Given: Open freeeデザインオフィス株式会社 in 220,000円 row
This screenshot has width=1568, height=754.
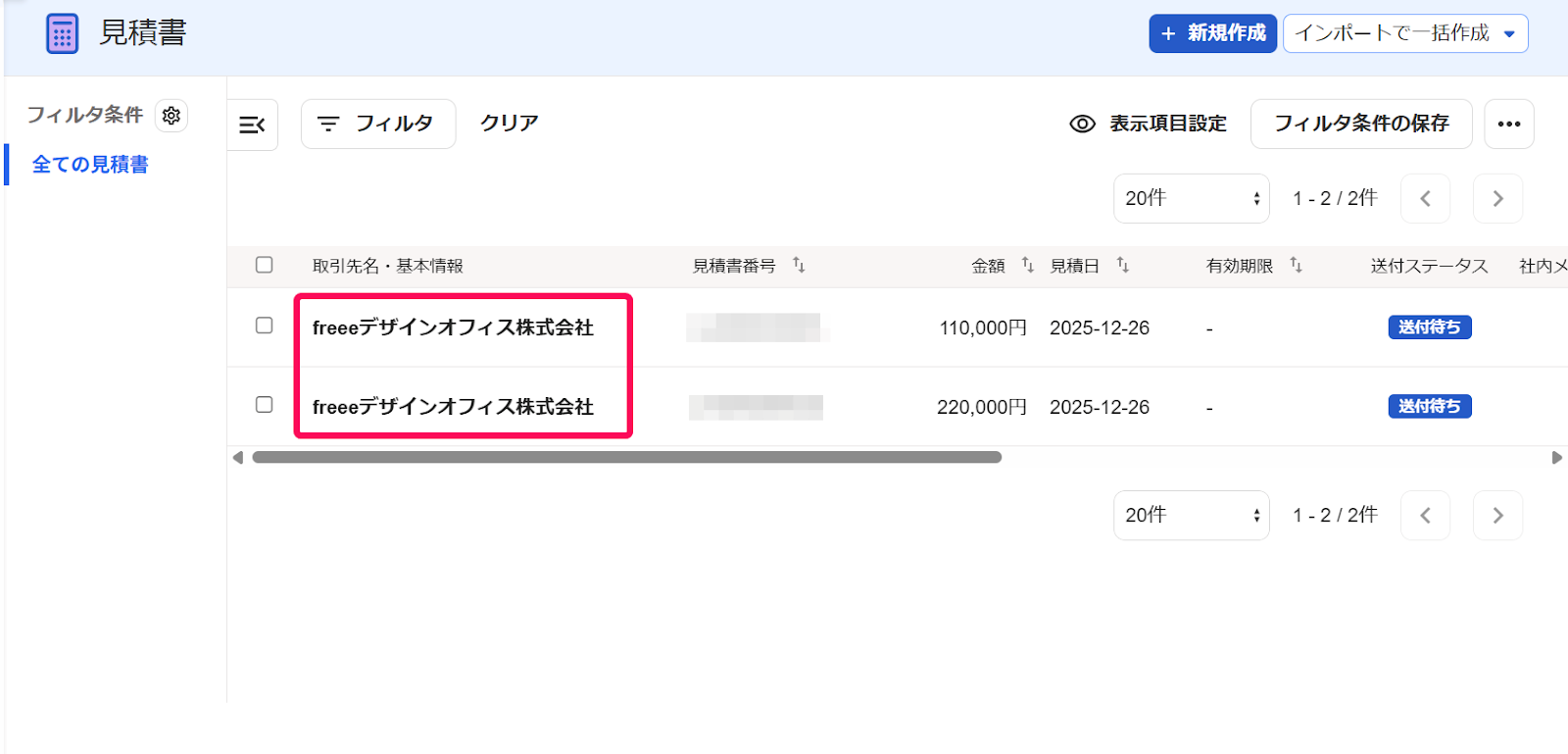Looking at the screenshot, I should pos(453,407).
